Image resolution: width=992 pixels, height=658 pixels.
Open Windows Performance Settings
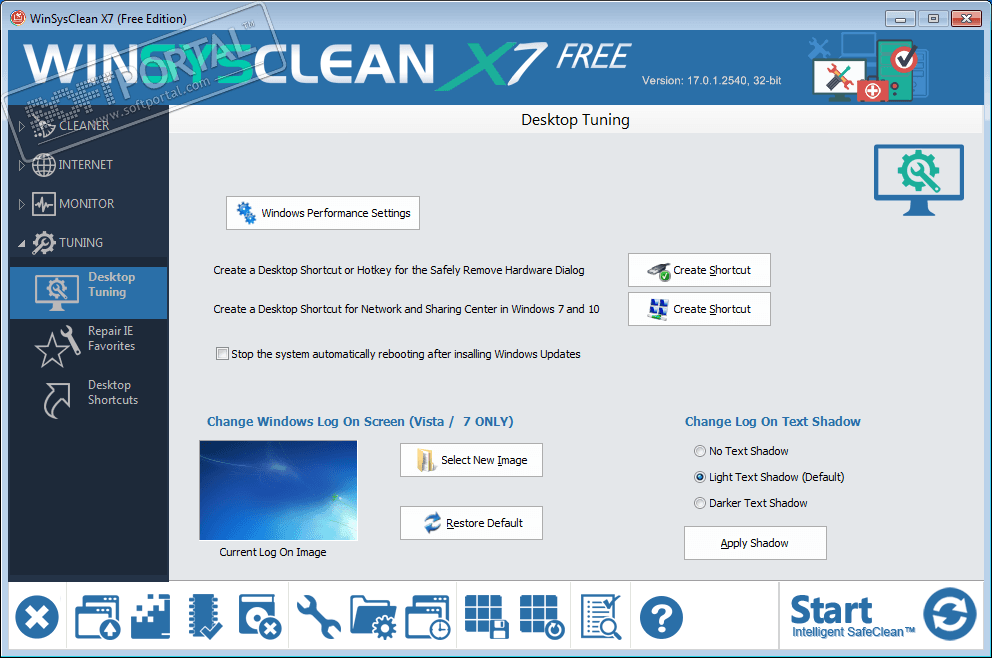[x=323, y=213]
